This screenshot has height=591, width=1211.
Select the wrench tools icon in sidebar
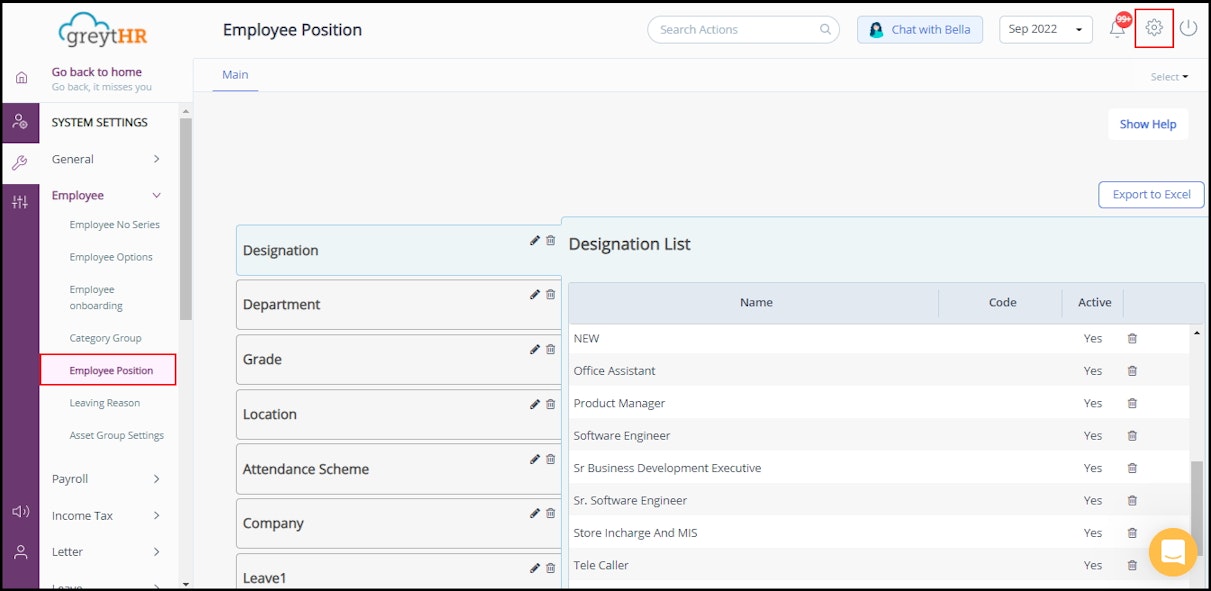(20, 160)
